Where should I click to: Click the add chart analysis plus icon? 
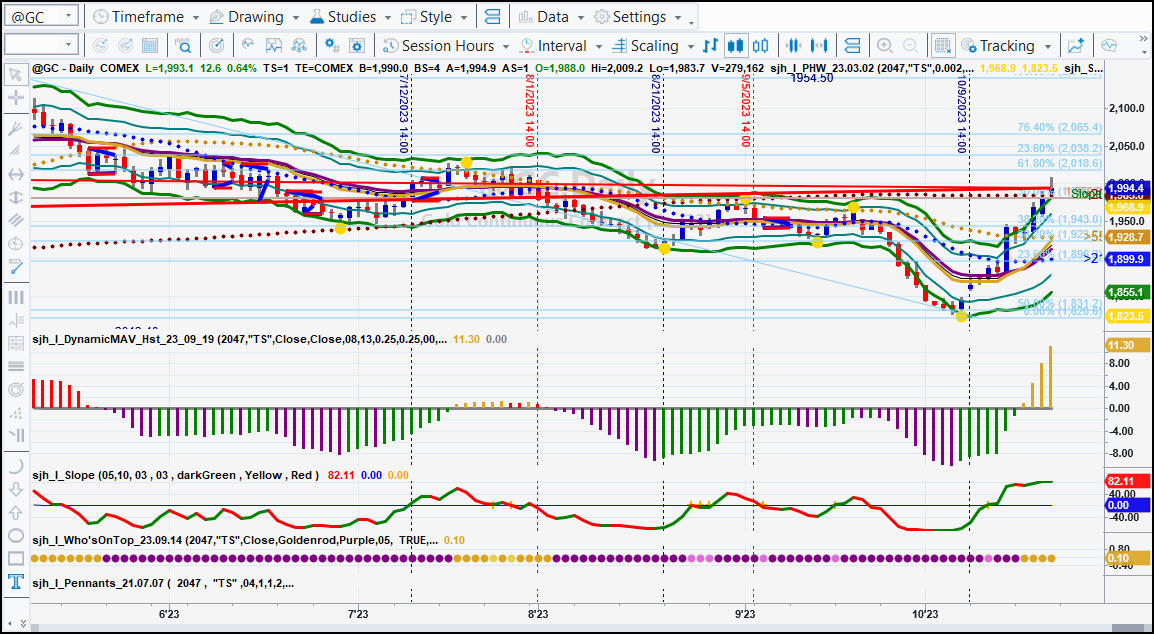click(1076, 46)
